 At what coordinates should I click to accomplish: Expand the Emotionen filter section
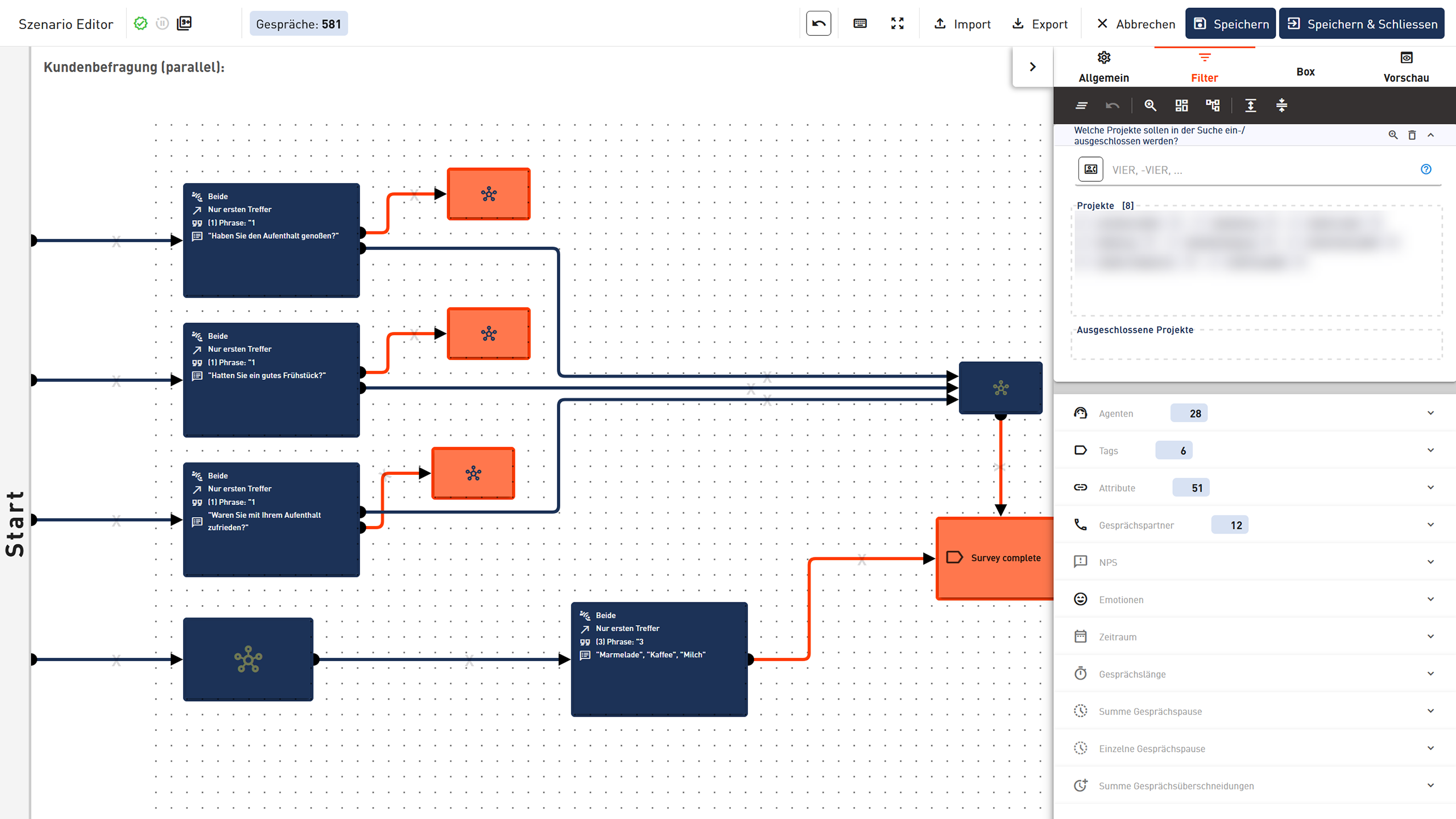(1430, 599)
